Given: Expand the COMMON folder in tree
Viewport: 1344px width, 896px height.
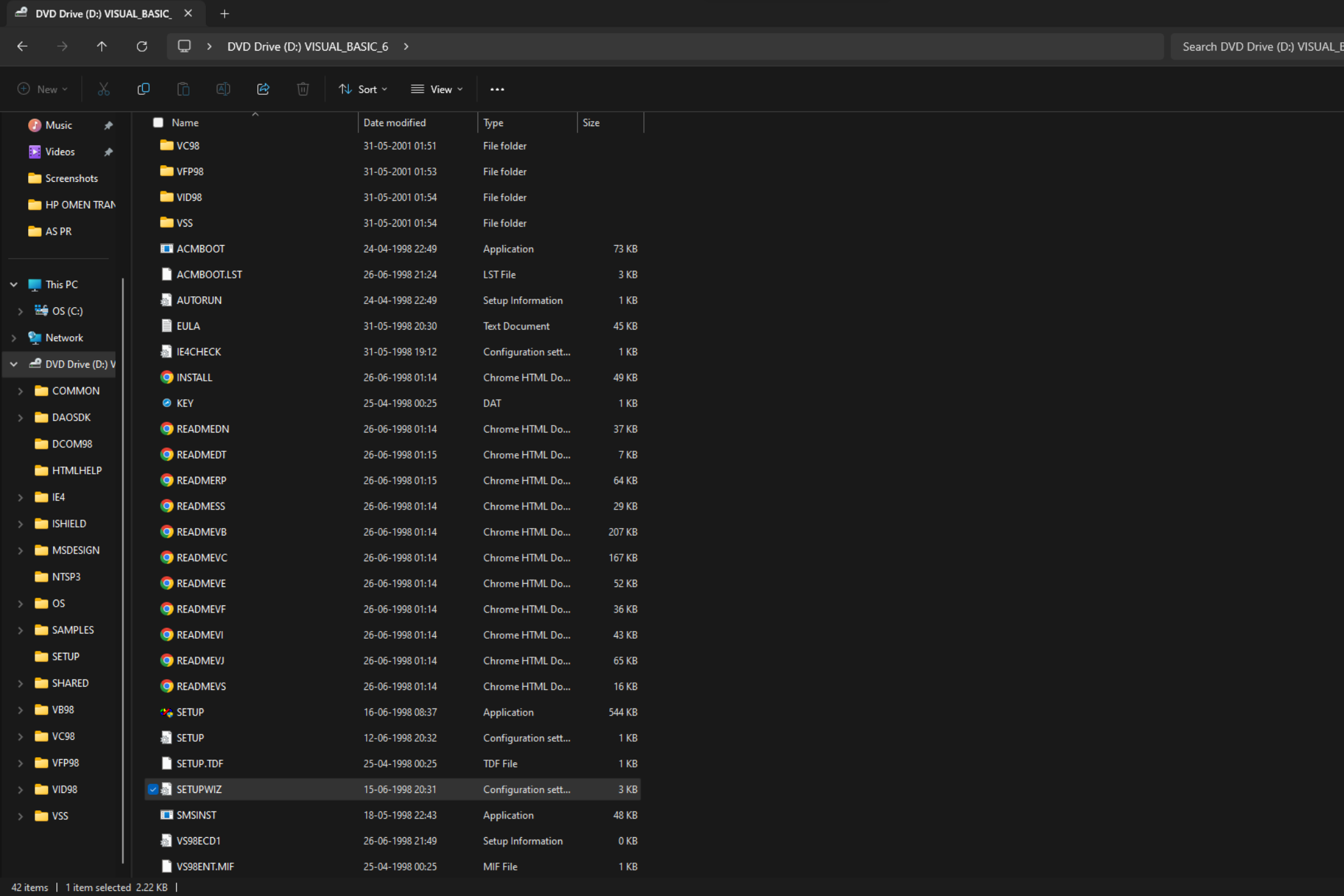Looking at the screenshot, I should [x=20, y=390].
